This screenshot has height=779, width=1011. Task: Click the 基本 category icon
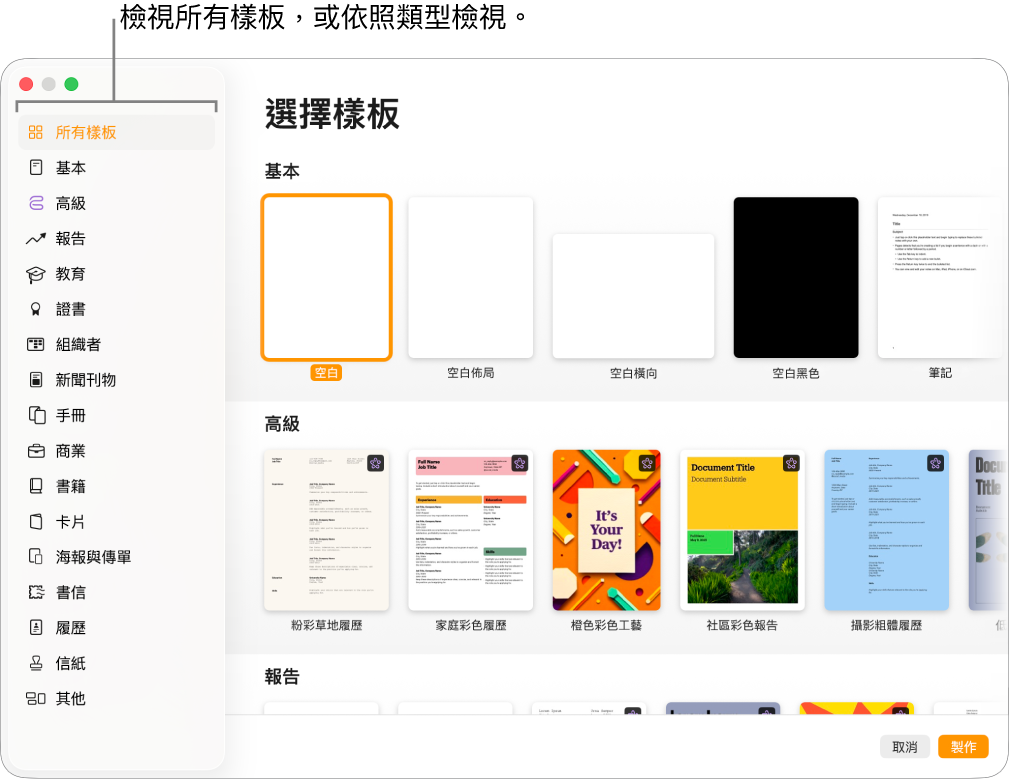point(71,167)
